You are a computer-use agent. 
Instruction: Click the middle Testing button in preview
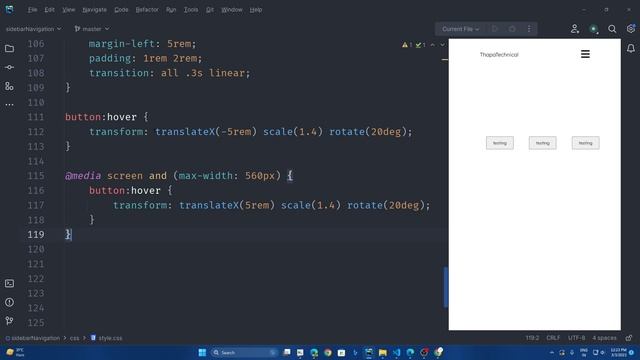coord(542,143)
